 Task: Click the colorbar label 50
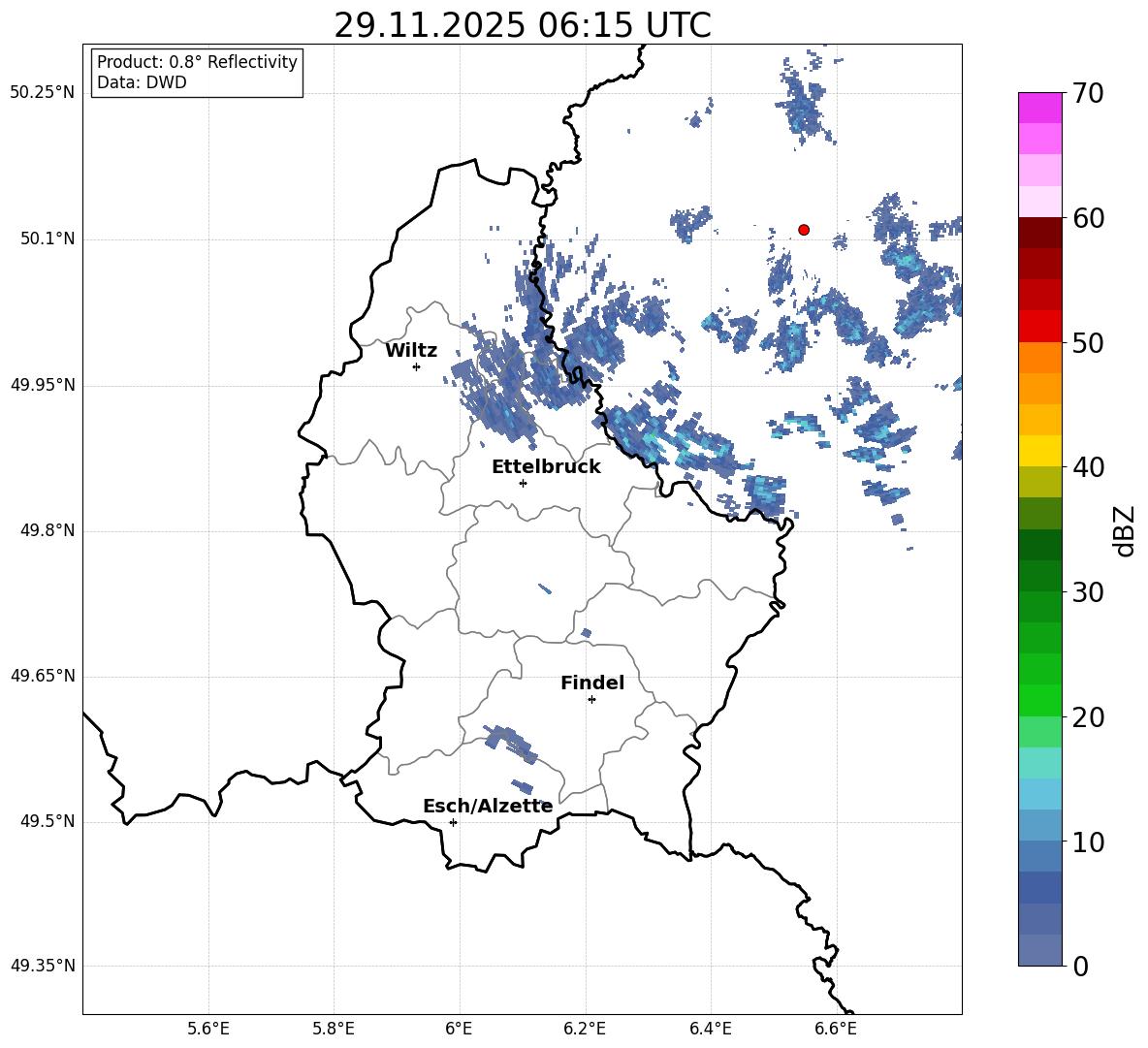click(x=1088, y=342)
